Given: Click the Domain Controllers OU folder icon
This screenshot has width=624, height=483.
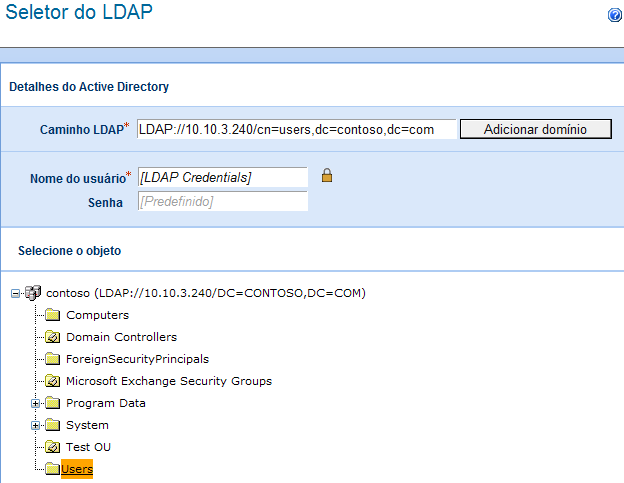Looking at the screenshot, I should pyautogui.click(x=53, y=337).
